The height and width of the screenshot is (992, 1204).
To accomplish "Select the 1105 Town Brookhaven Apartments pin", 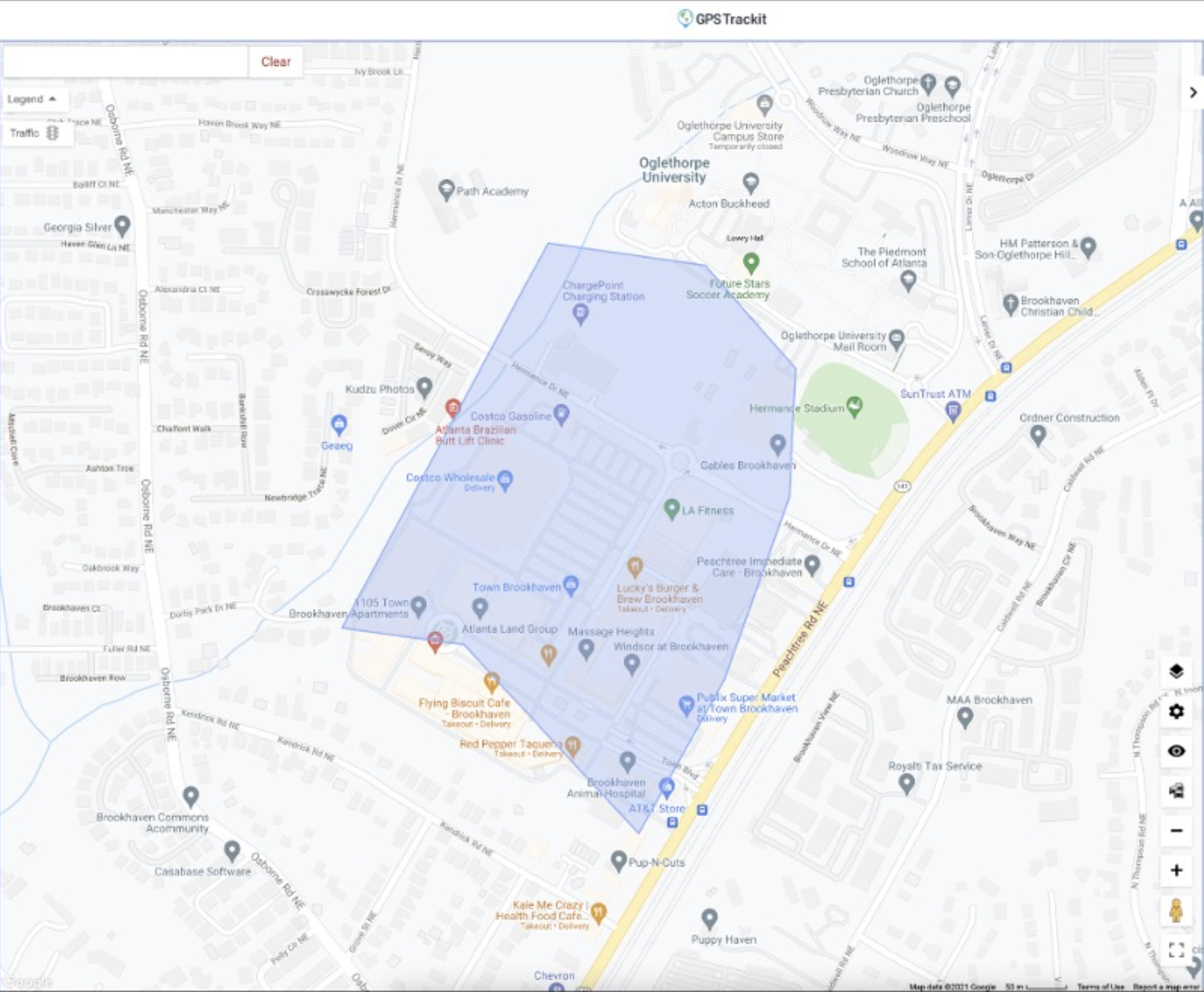I will tap(419, 606).
